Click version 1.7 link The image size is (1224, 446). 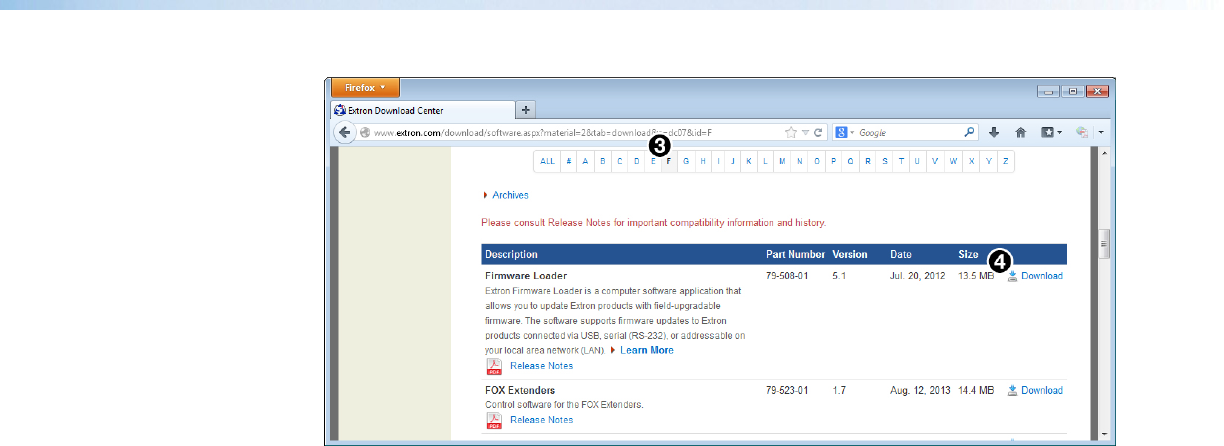[839, 390]
